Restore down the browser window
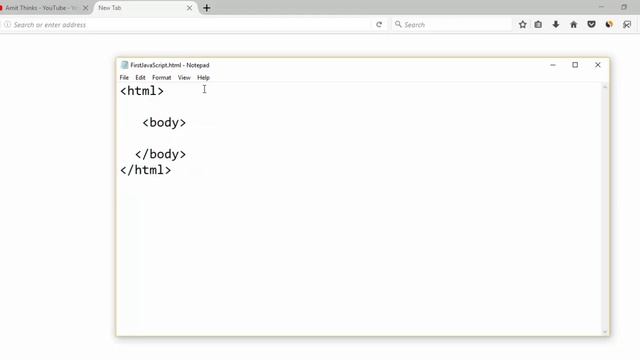The height and width of the screenshot is (360, 640). pyautogui.click(x=624, y=7)
